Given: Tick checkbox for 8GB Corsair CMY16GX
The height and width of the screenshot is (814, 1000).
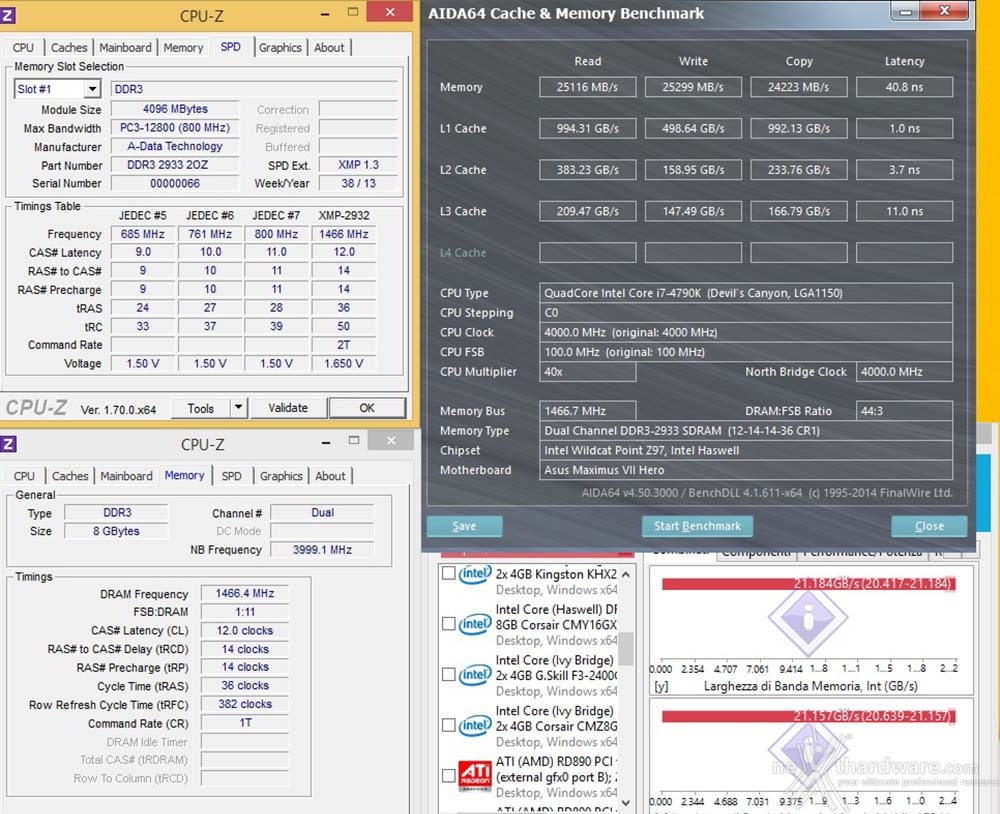Looking at the screenshot, I should [448, 623].
